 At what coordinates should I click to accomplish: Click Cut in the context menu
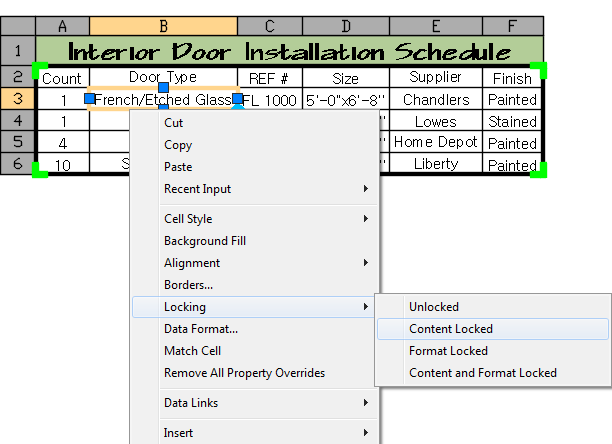(x=173, y=123)
